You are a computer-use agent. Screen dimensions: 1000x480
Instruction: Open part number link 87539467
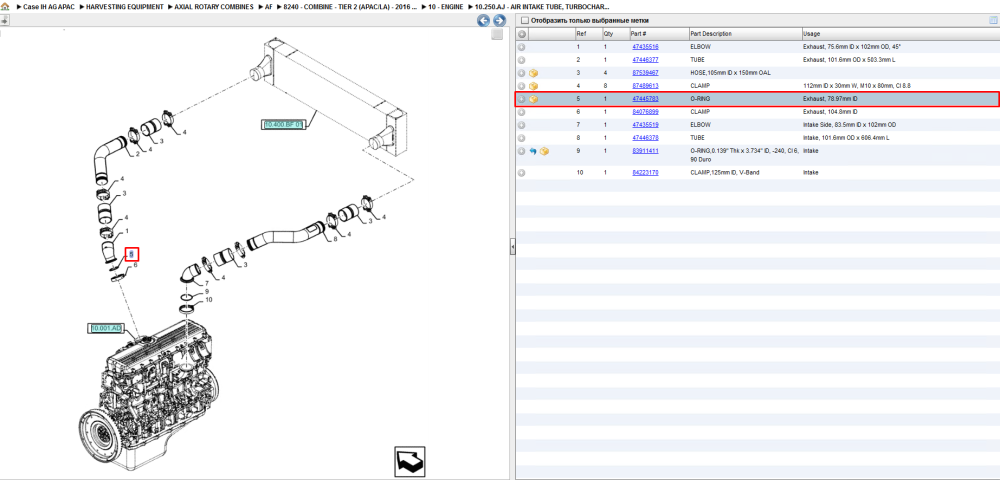[x=645, y=73]
